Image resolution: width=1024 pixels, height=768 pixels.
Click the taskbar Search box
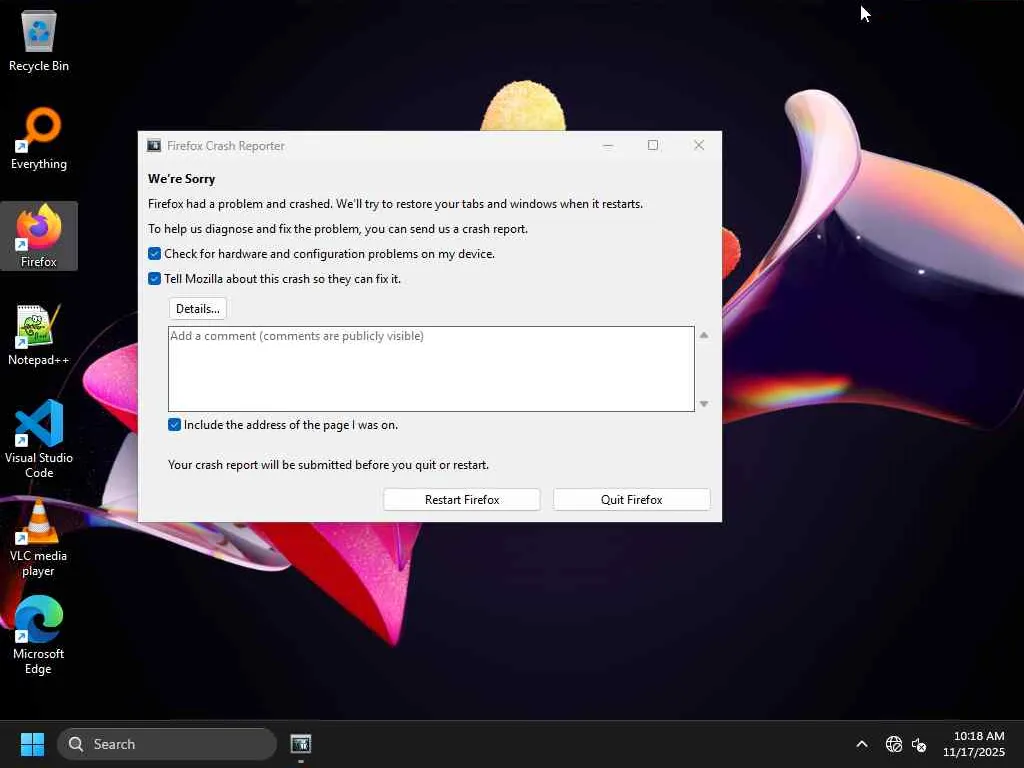tap(167, 744)
